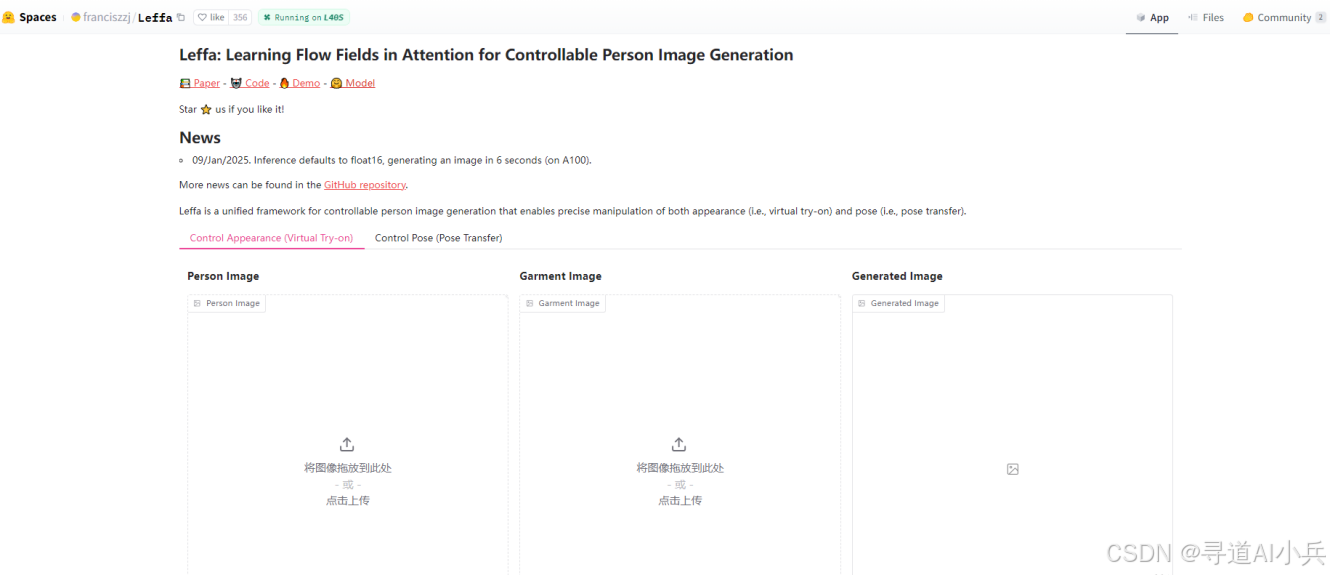Follow the GitHub repository link

(365, 185)
